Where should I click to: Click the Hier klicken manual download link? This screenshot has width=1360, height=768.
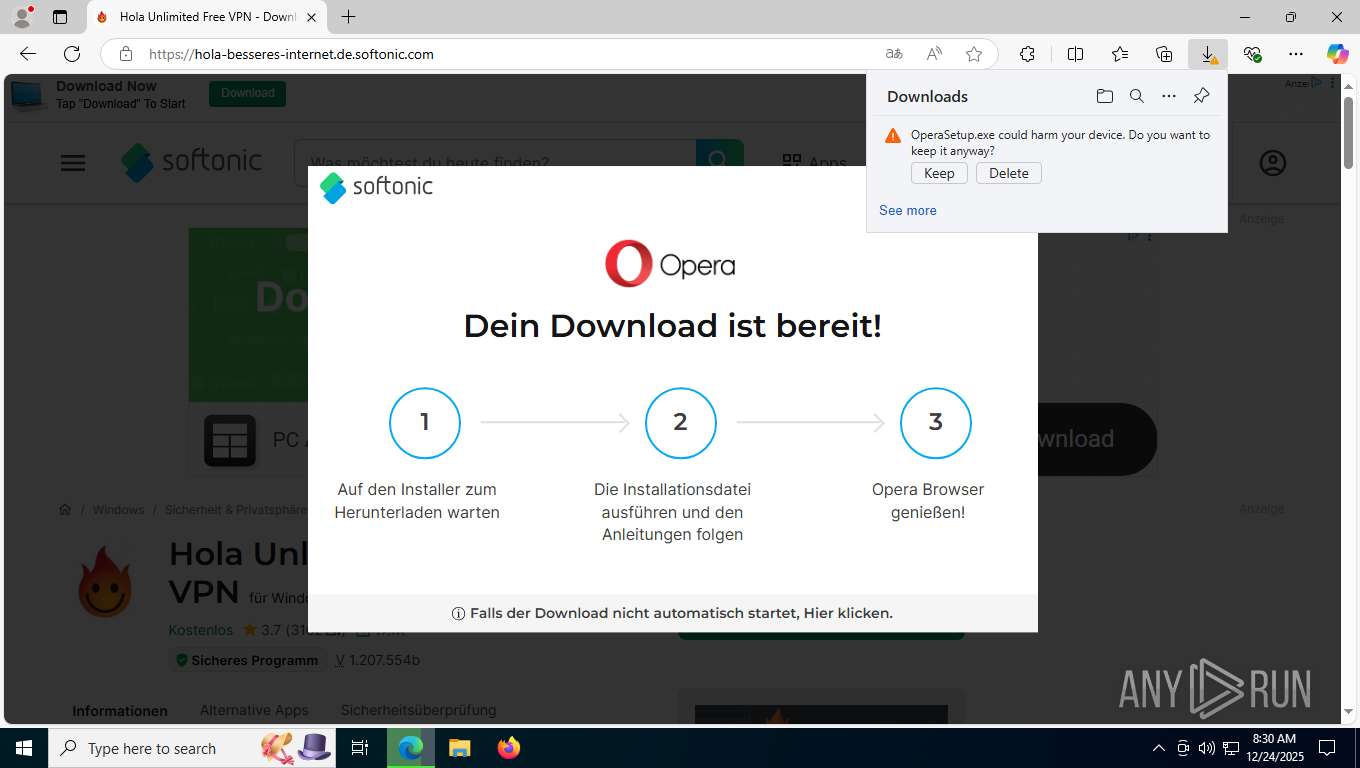click(848, 613)
